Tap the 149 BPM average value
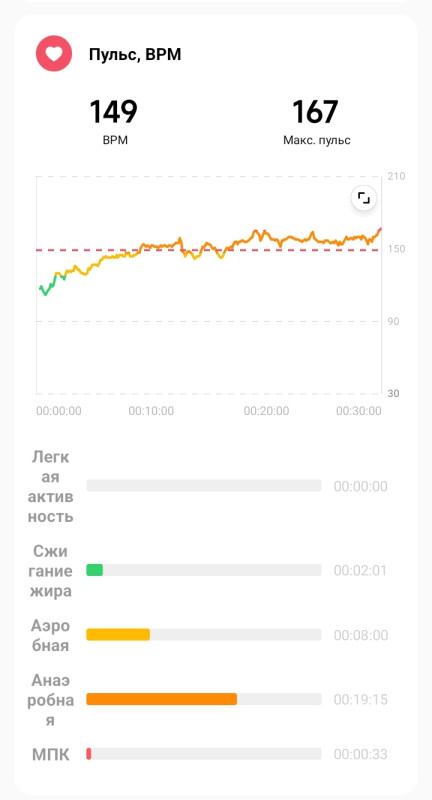Viewport: 432px width, 800px height. point(114,112)
